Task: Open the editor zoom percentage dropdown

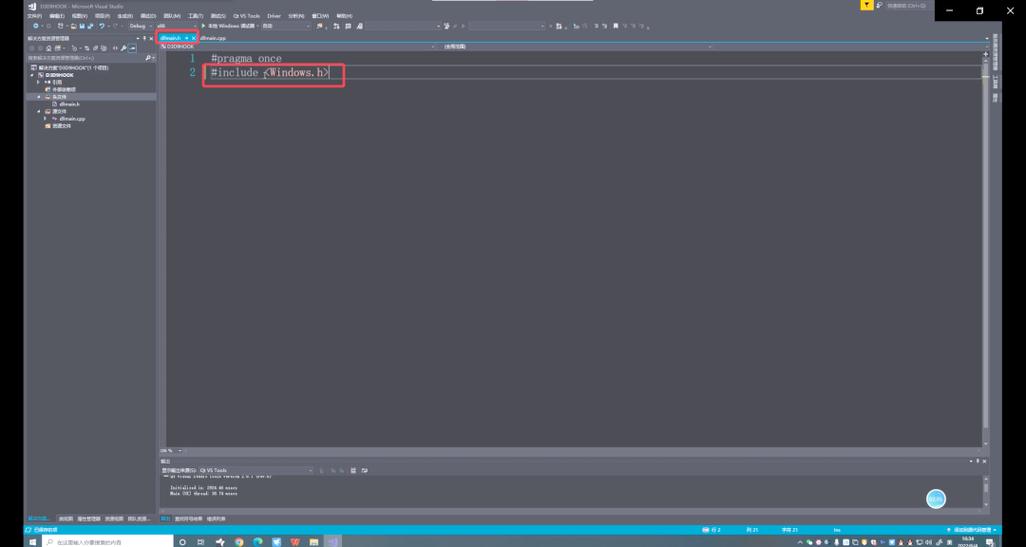Action: pos(172,451)
